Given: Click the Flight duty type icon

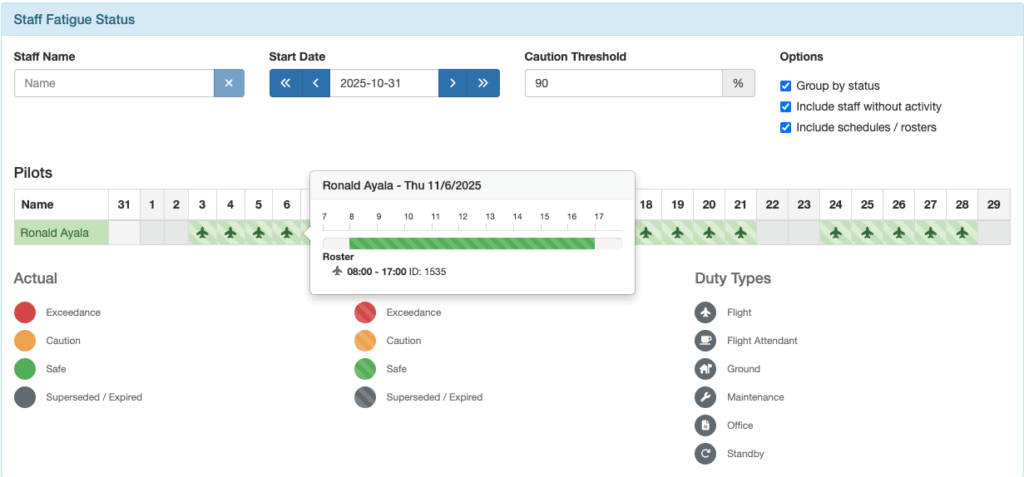Looking at the screenshot, I should (x=706, y=313).
